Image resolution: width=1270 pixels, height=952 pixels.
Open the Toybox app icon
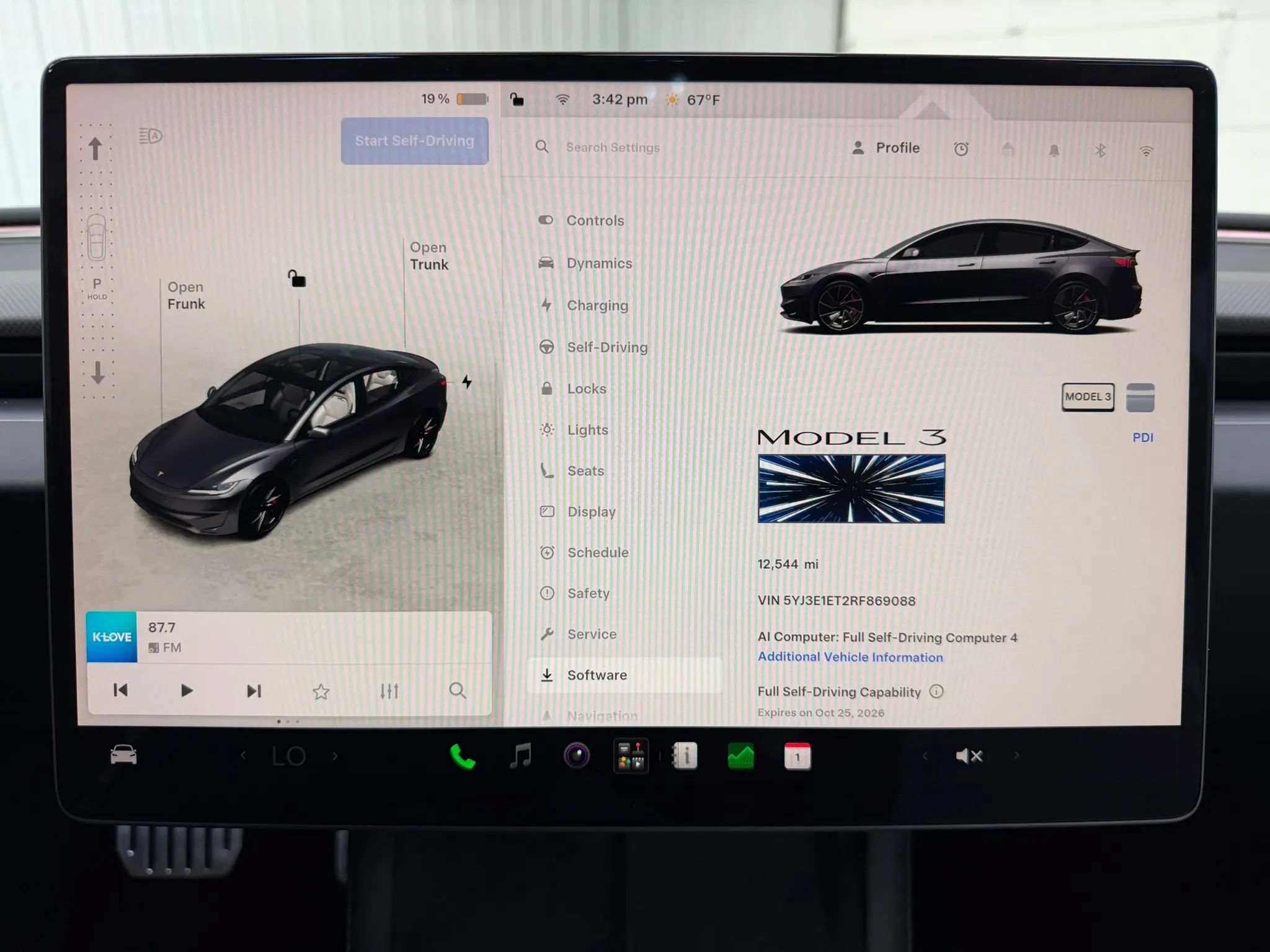coord(631,756)
